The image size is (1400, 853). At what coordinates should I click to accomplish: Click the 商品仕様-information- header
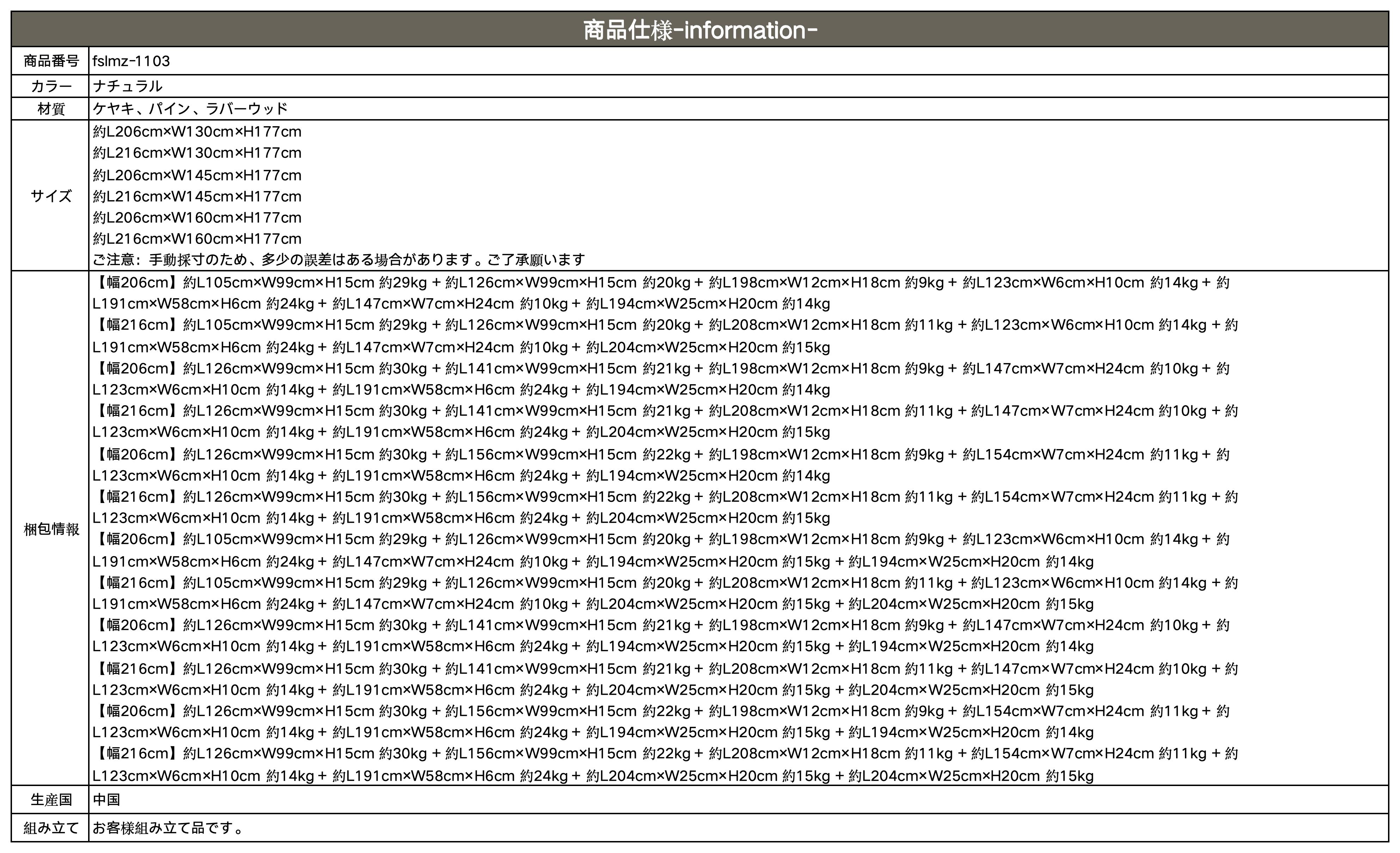point(699,30)
